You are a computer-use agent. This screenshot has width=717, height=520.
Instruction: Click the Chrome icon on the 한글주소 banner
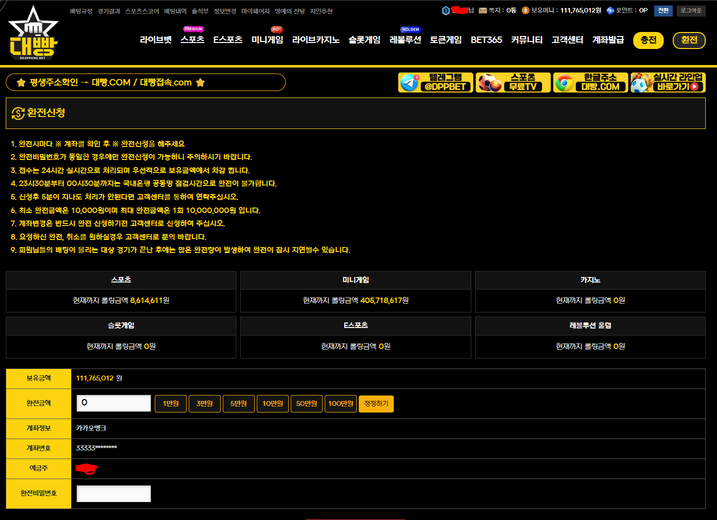point(565,83)
